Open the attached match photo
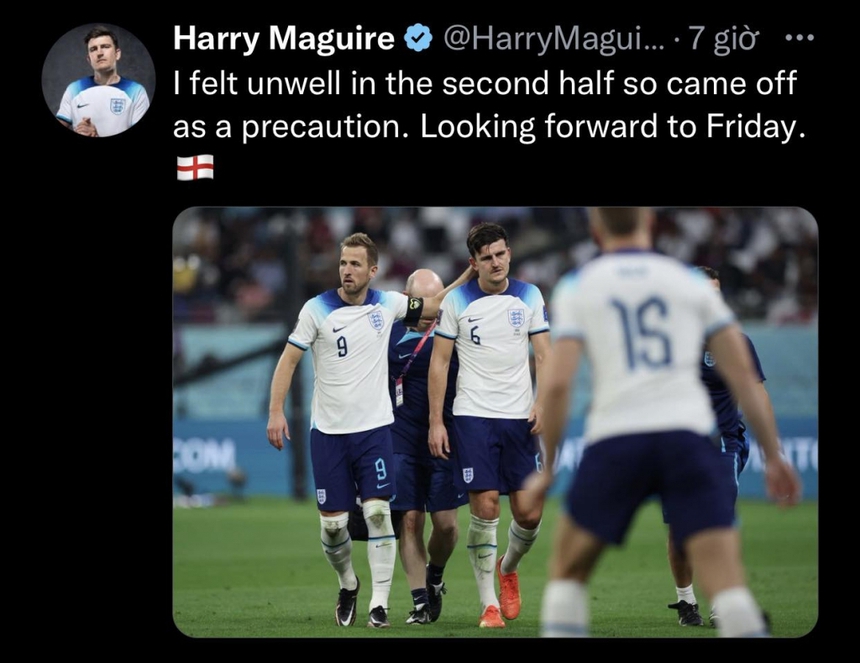Screen dimensions: 860x663 point(494,420)
